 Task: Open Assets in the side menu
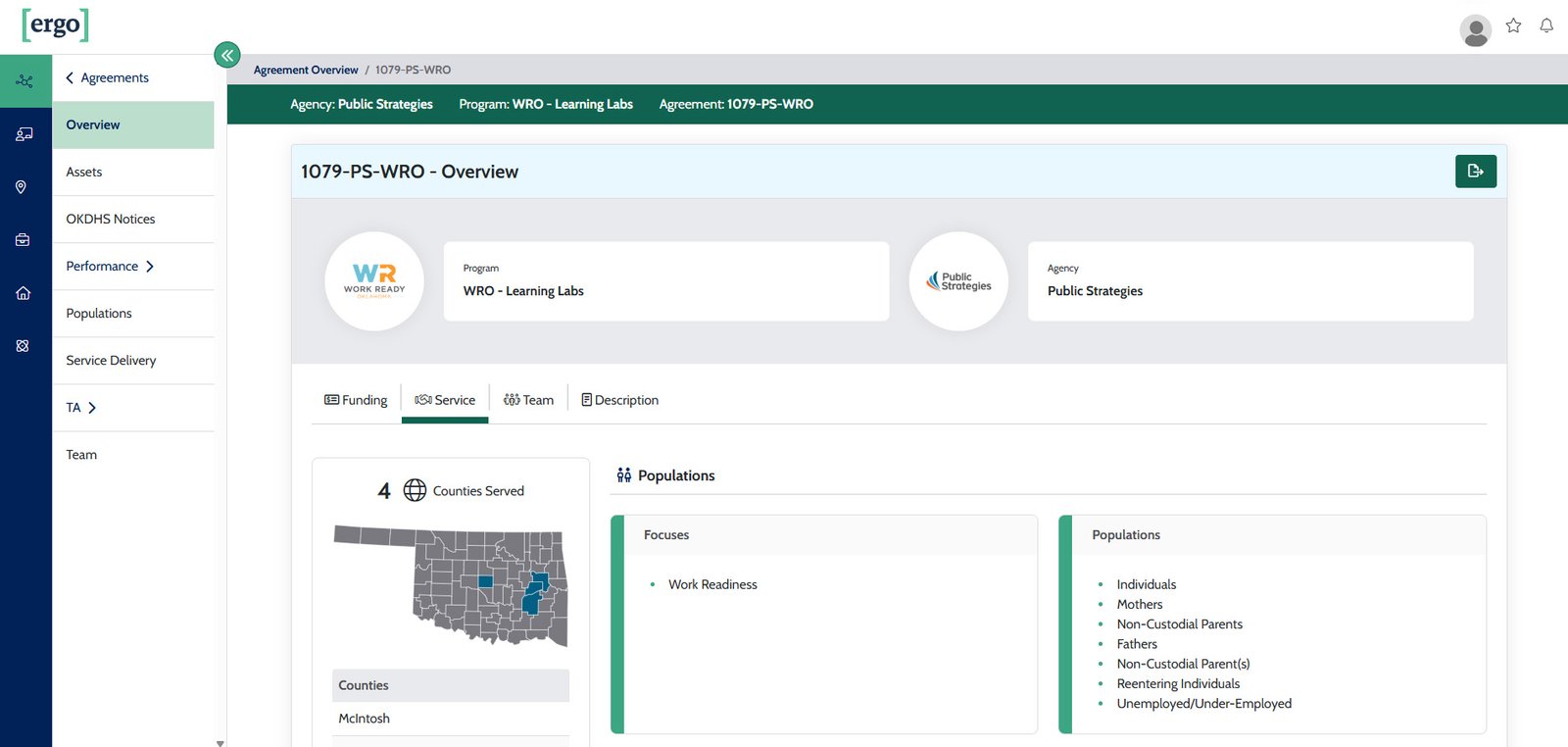[133, 173]
